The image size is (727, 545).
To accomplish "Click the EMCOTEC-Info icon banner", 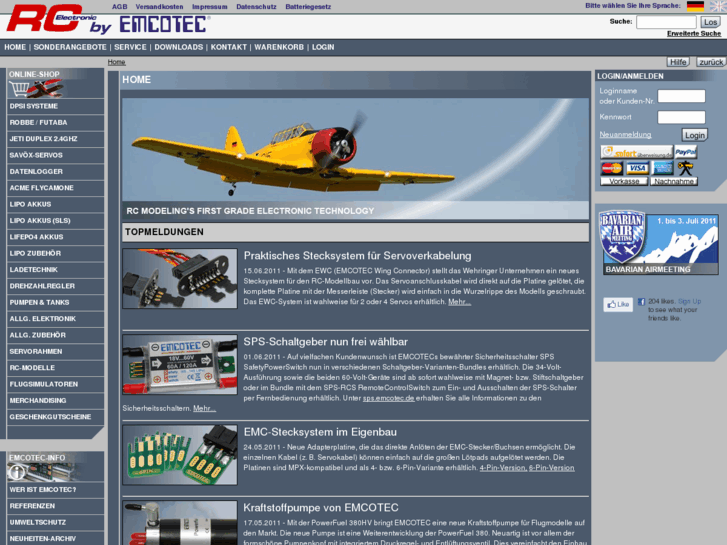I will [45, 471].
